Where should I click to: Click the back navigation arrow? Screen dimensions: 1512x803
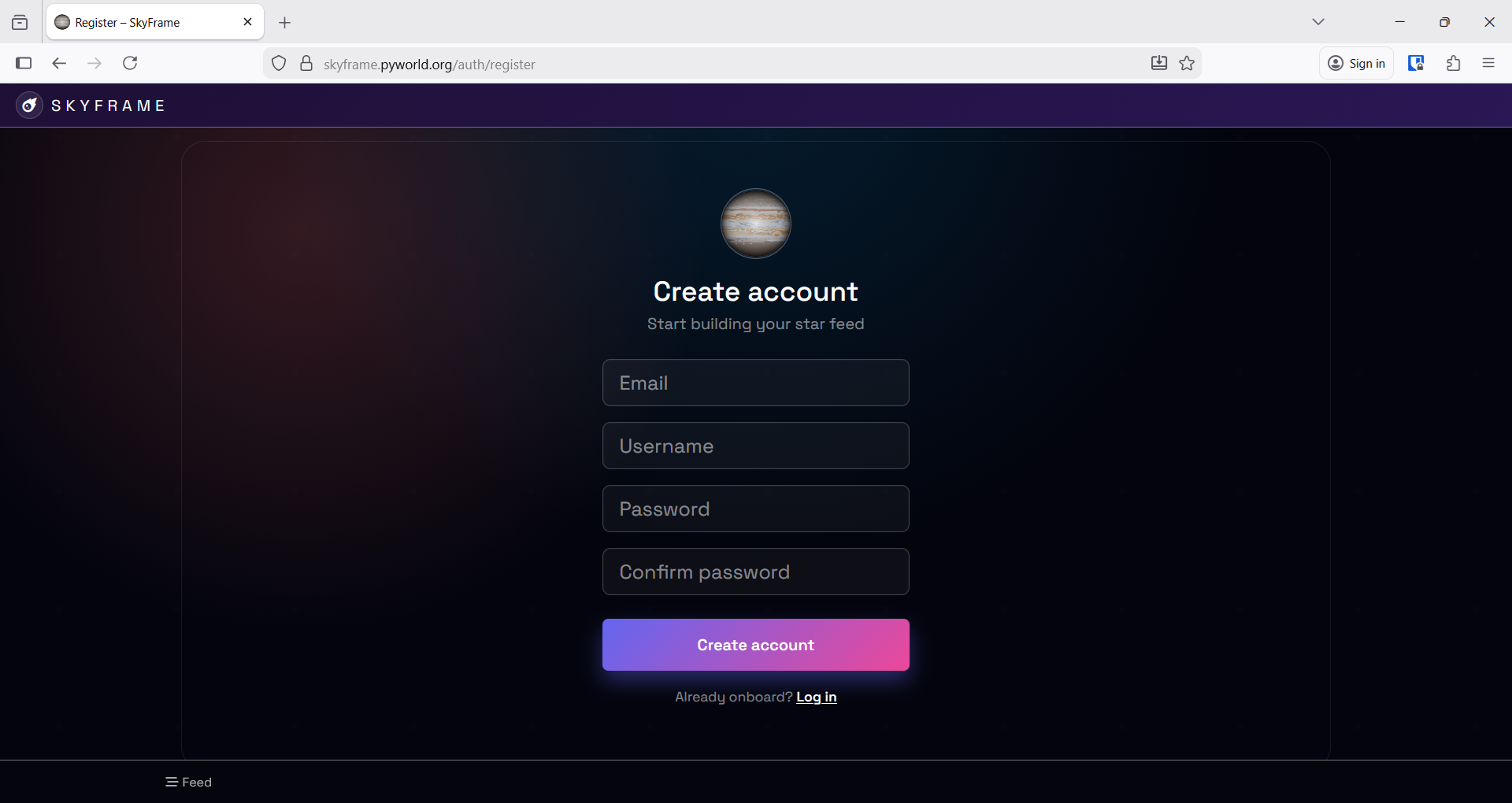coord(59,63)
